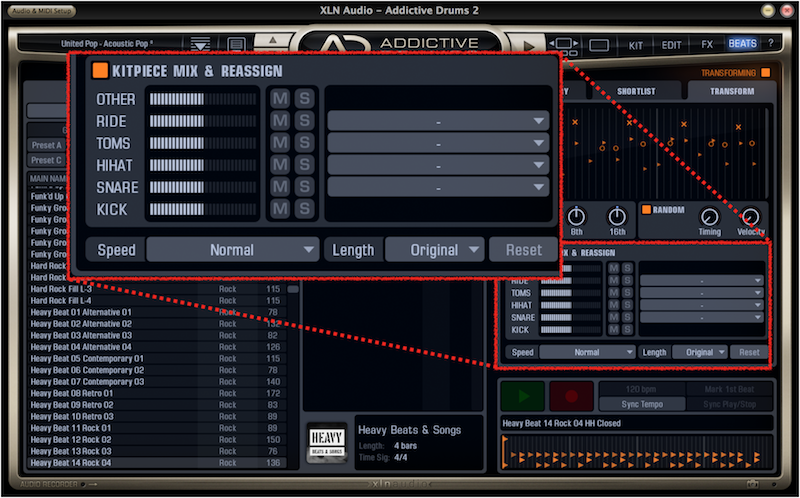Toggle Kitpiece Mix & Reassign orange box in inset
The width and height of the screenshot is (800, 498).
(100, 70)
